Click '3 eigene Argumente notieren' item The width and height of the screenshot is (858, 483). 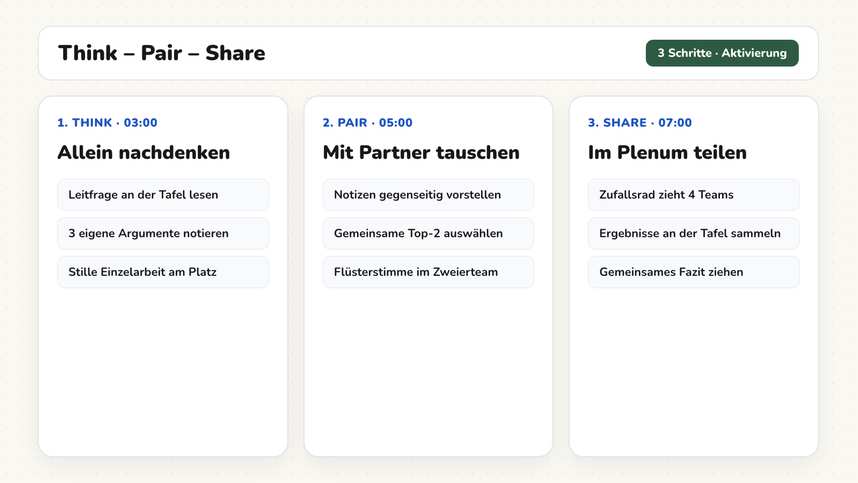163,234
